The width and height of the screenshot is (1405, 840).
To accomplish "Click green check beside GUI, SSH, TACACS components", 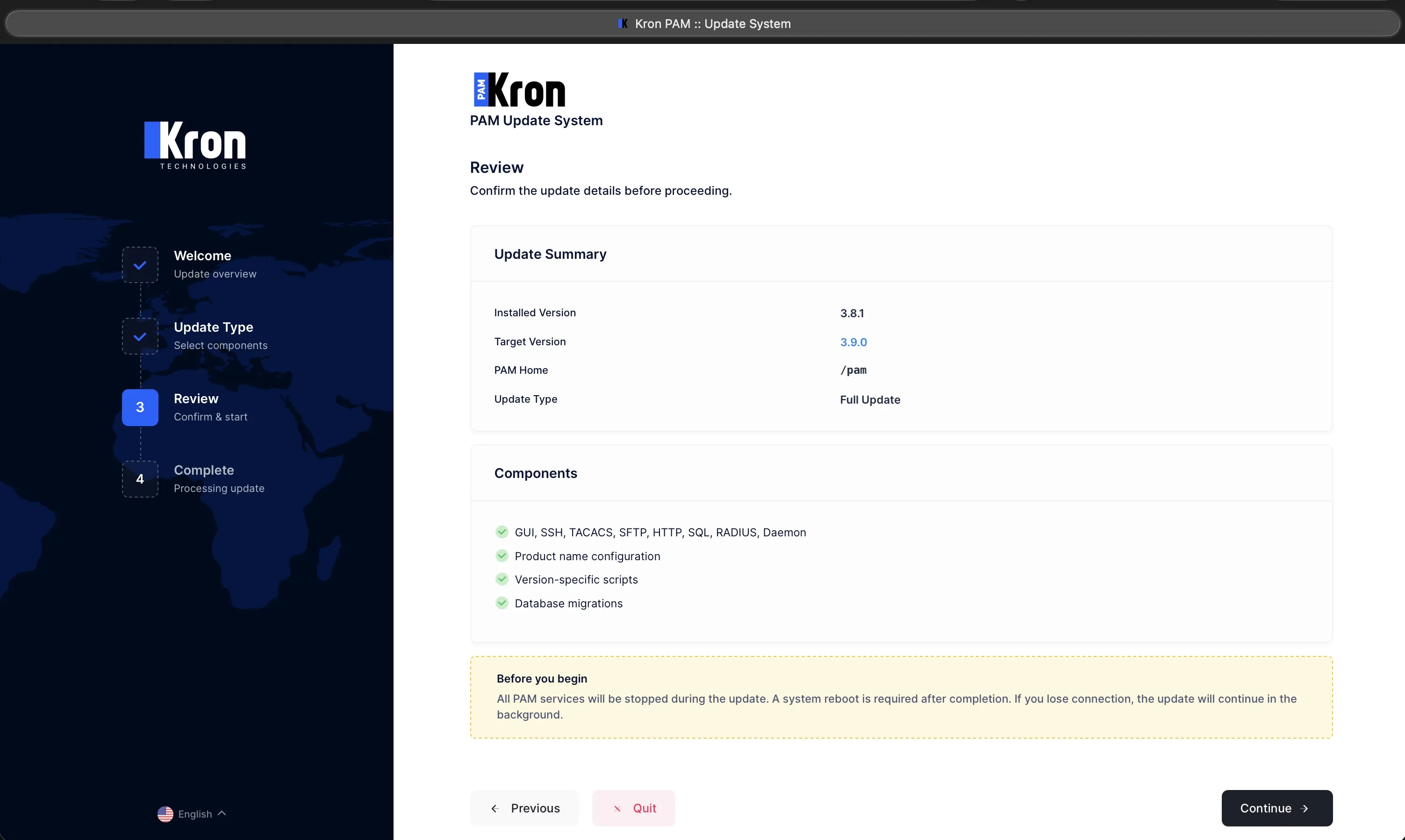I will click(502, 532).
